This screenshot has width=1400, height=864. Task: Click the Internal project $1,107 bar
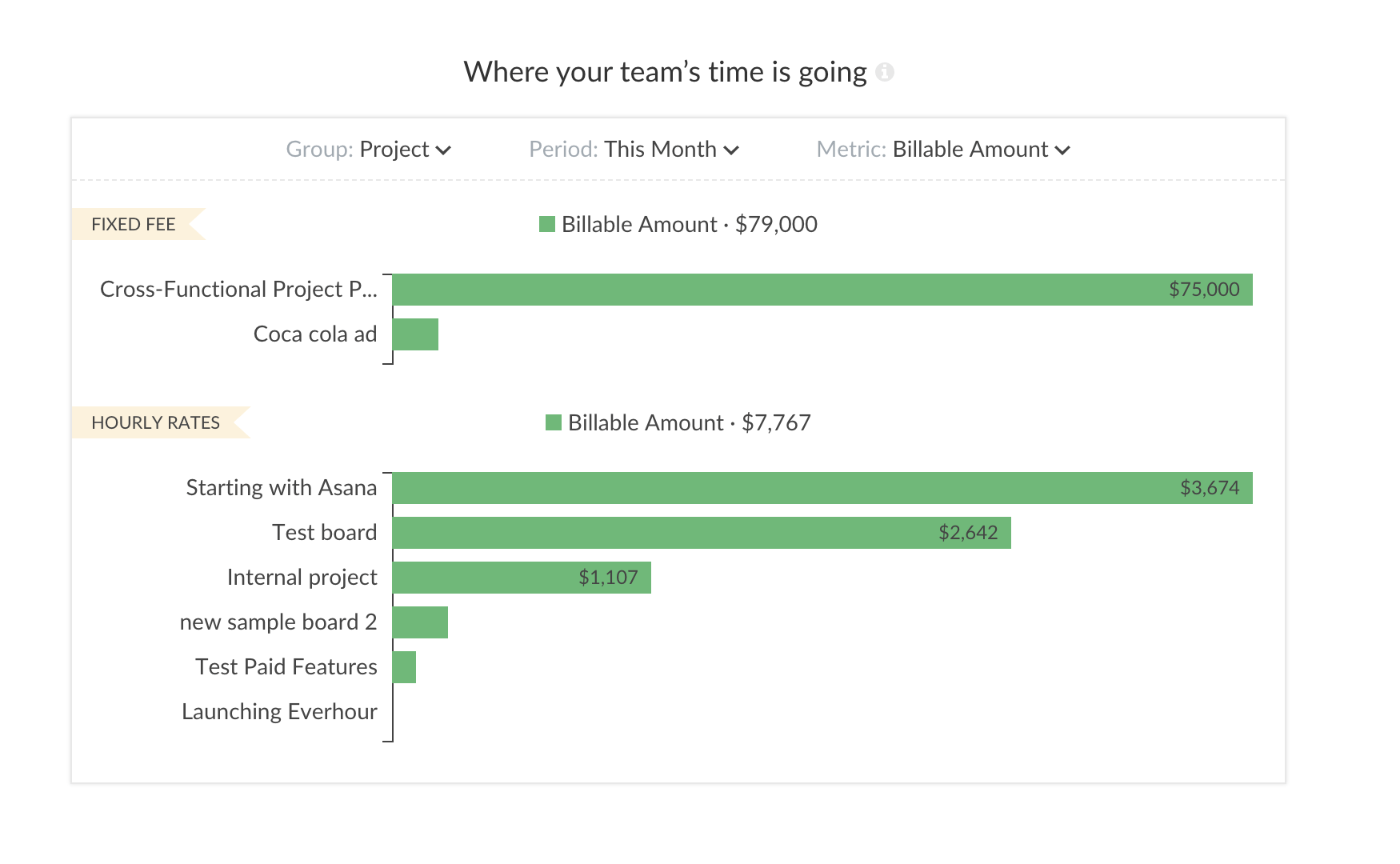(521, 578)
